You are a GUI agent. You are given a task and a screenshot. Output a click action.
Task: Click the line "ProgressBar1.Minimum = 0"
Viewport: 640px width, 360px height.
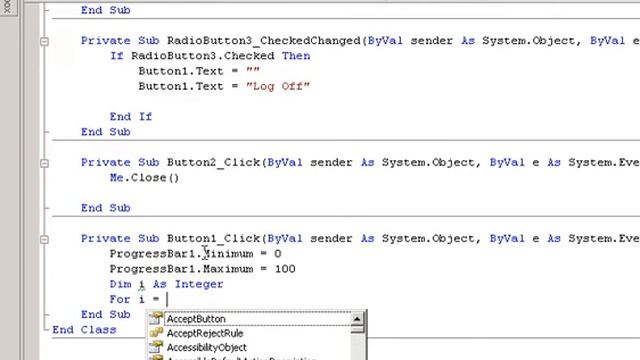point(195,254)
